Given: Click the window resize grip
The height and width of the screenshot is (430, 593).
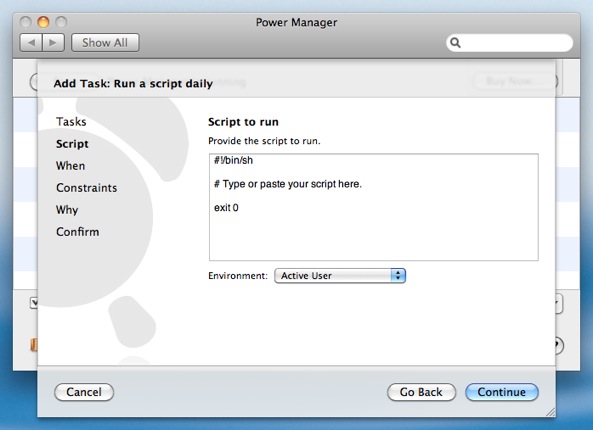Looking at the screenshot, I should [550, 412].
